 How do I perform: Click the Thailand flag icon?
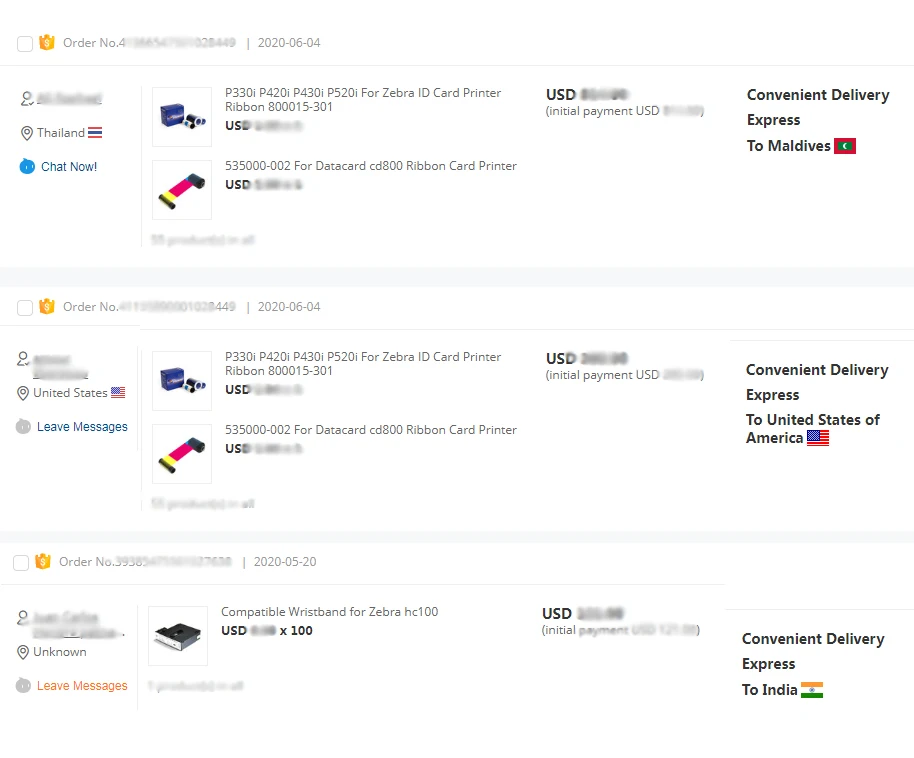tap(95, 133)
